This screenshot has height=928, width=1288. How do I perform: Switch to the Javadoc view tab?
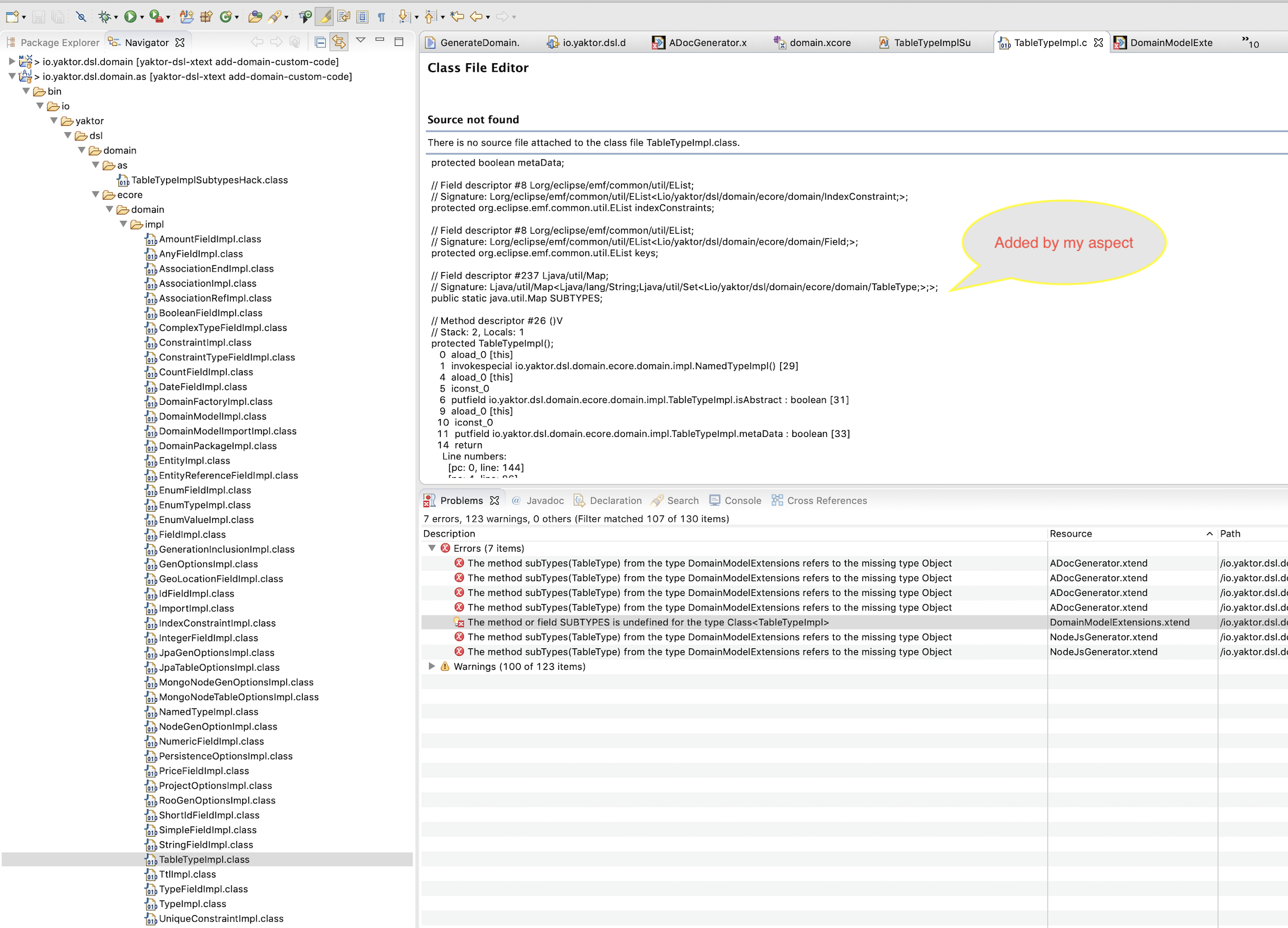coord(538,501)
